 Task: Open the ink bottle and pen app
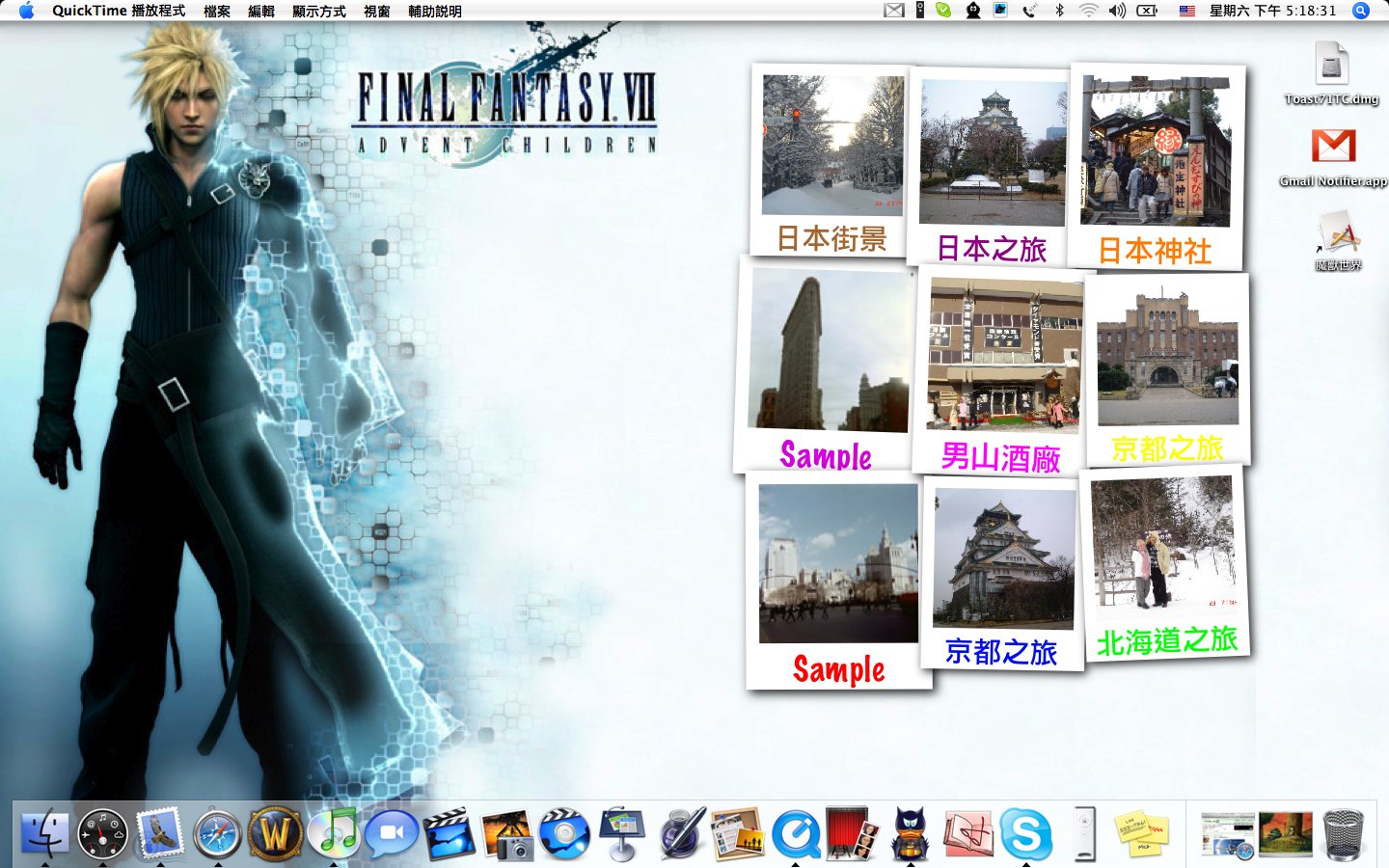pos(681,833)
